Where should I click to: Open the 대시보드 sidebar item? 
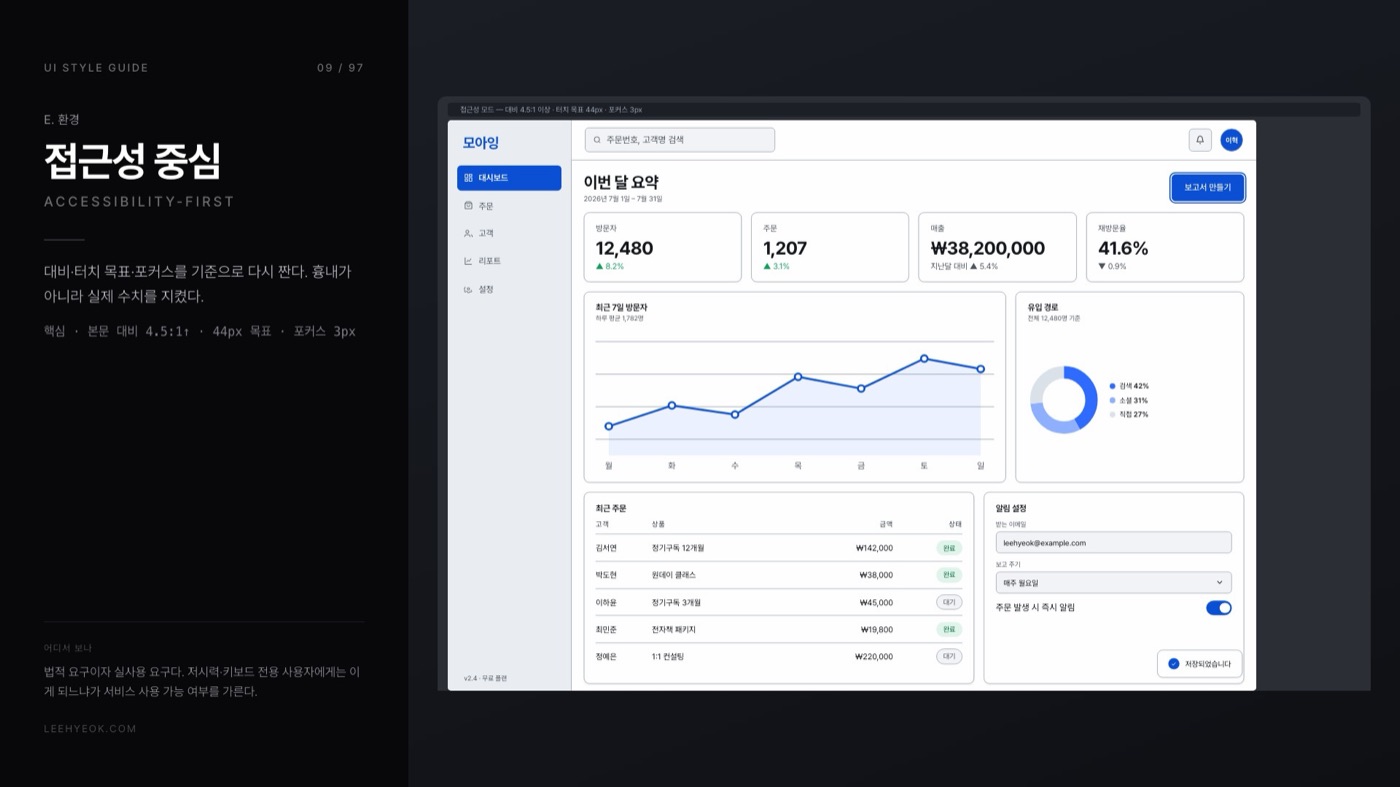509,178
